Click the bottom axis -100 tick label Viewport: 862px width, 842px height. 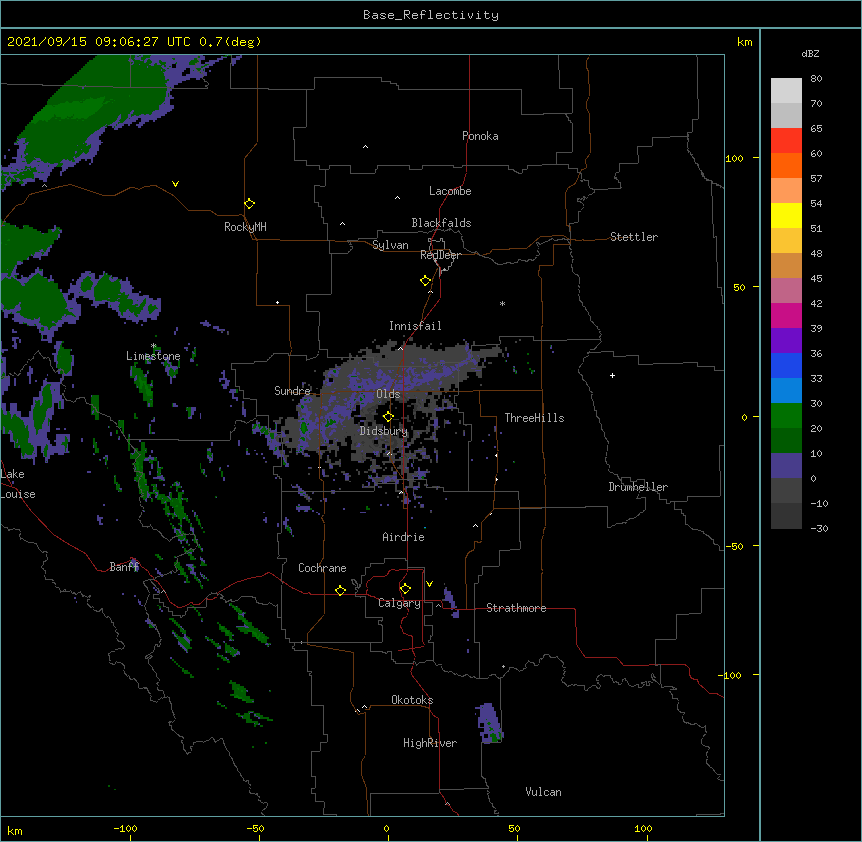tap(125, 828)
